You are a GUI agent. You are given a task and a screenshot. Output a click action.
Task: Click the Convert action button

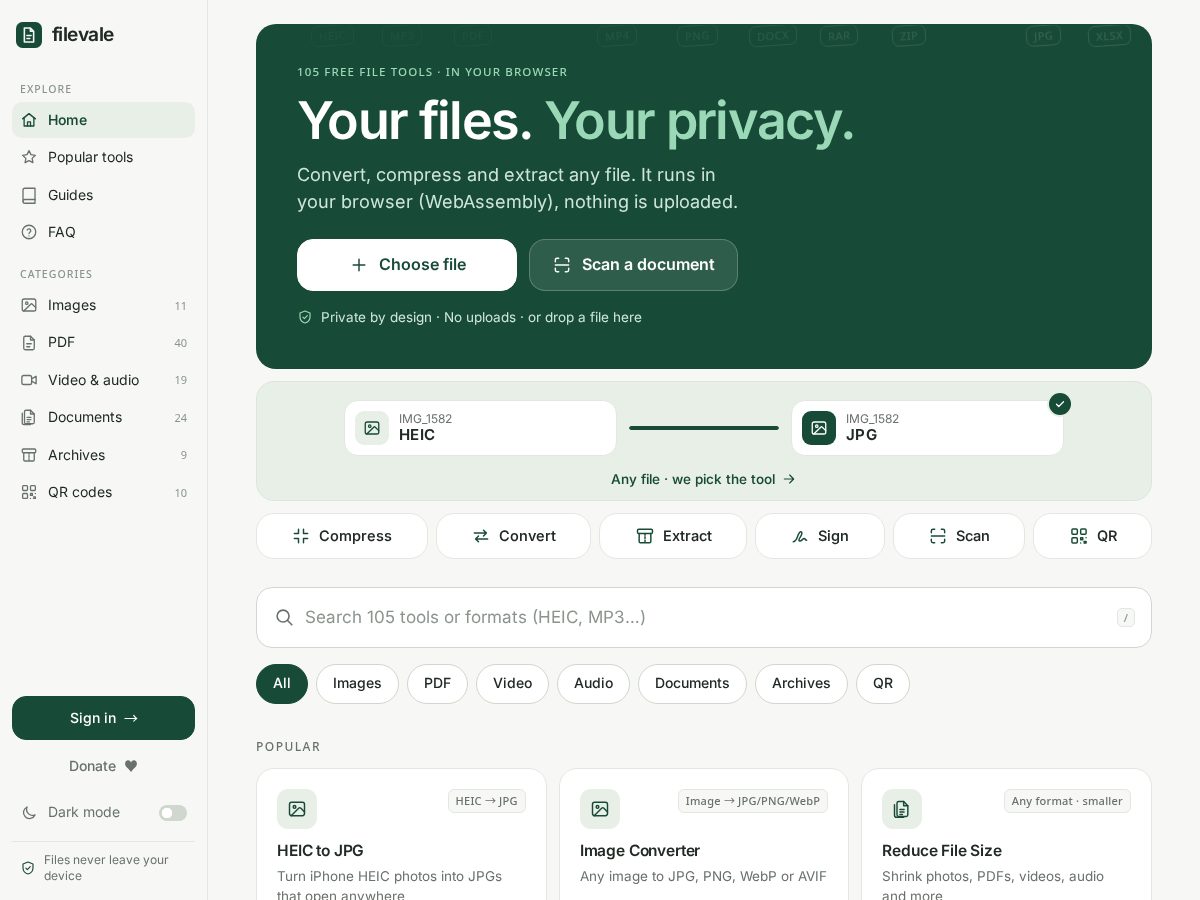point(513,536)
